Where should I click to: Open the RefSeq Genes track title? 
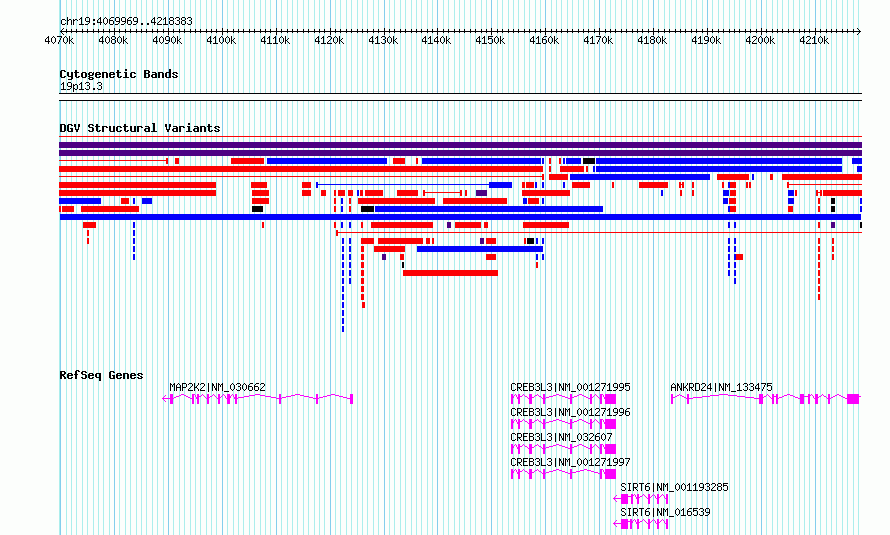[x=101, y=375]
